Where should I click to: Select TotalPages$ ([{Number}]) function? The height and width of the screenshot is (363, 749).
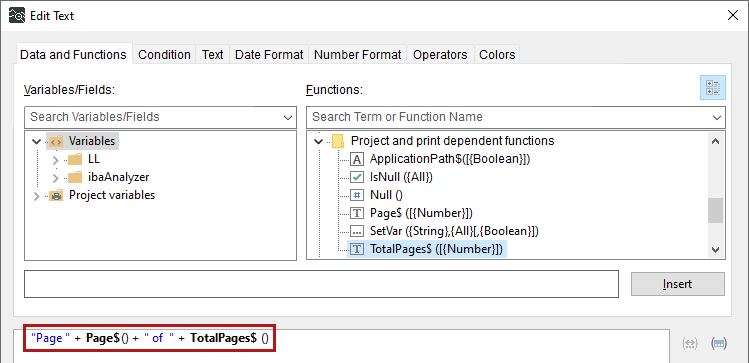(x=436, y=249)
